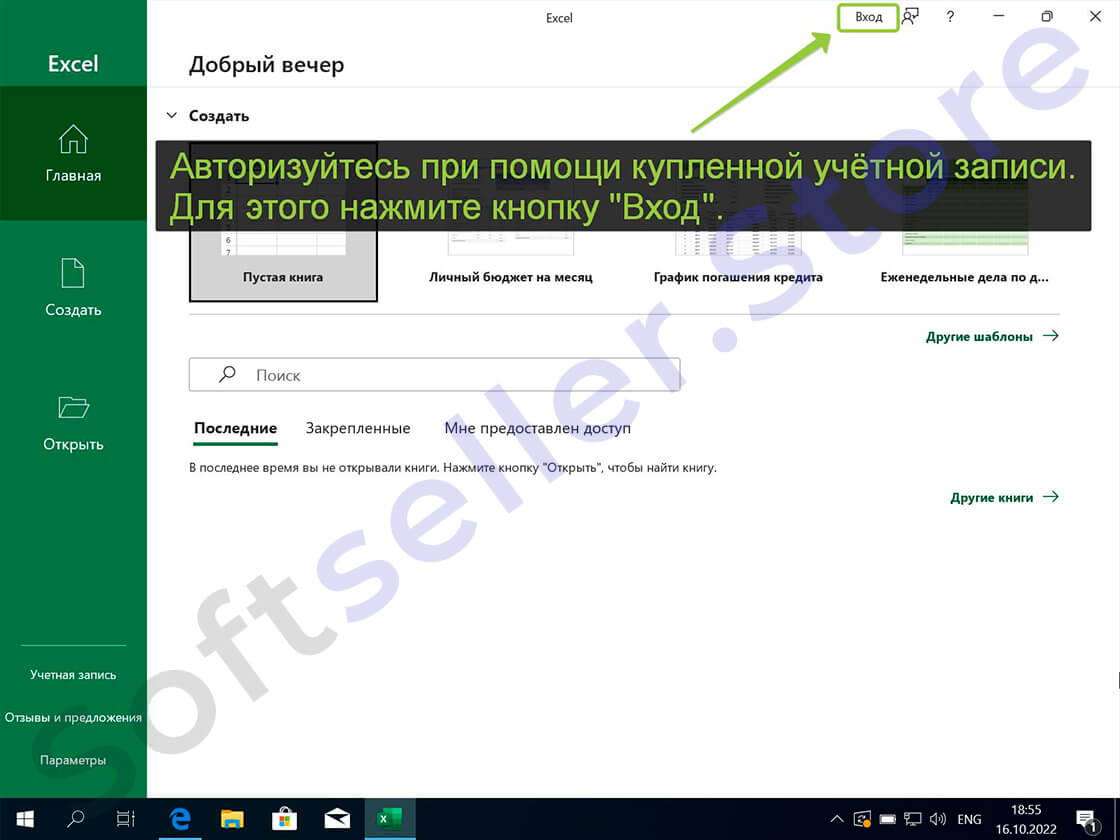Viewport: 1120px width, 840px height.
Task: Click the magnifier icon in the search box
Action: click(x=227, y=374)
